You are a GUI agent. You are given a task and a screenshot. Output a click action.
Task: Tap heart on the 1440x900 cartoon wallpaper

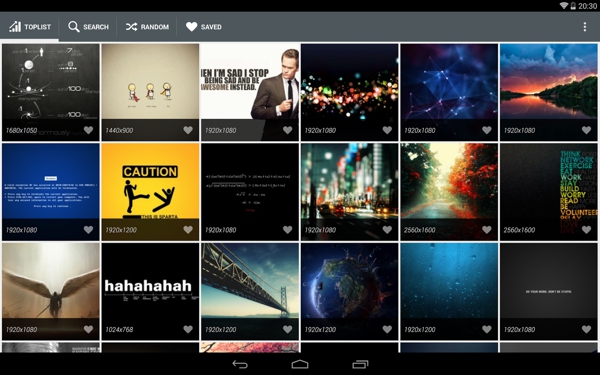[188, 130]
